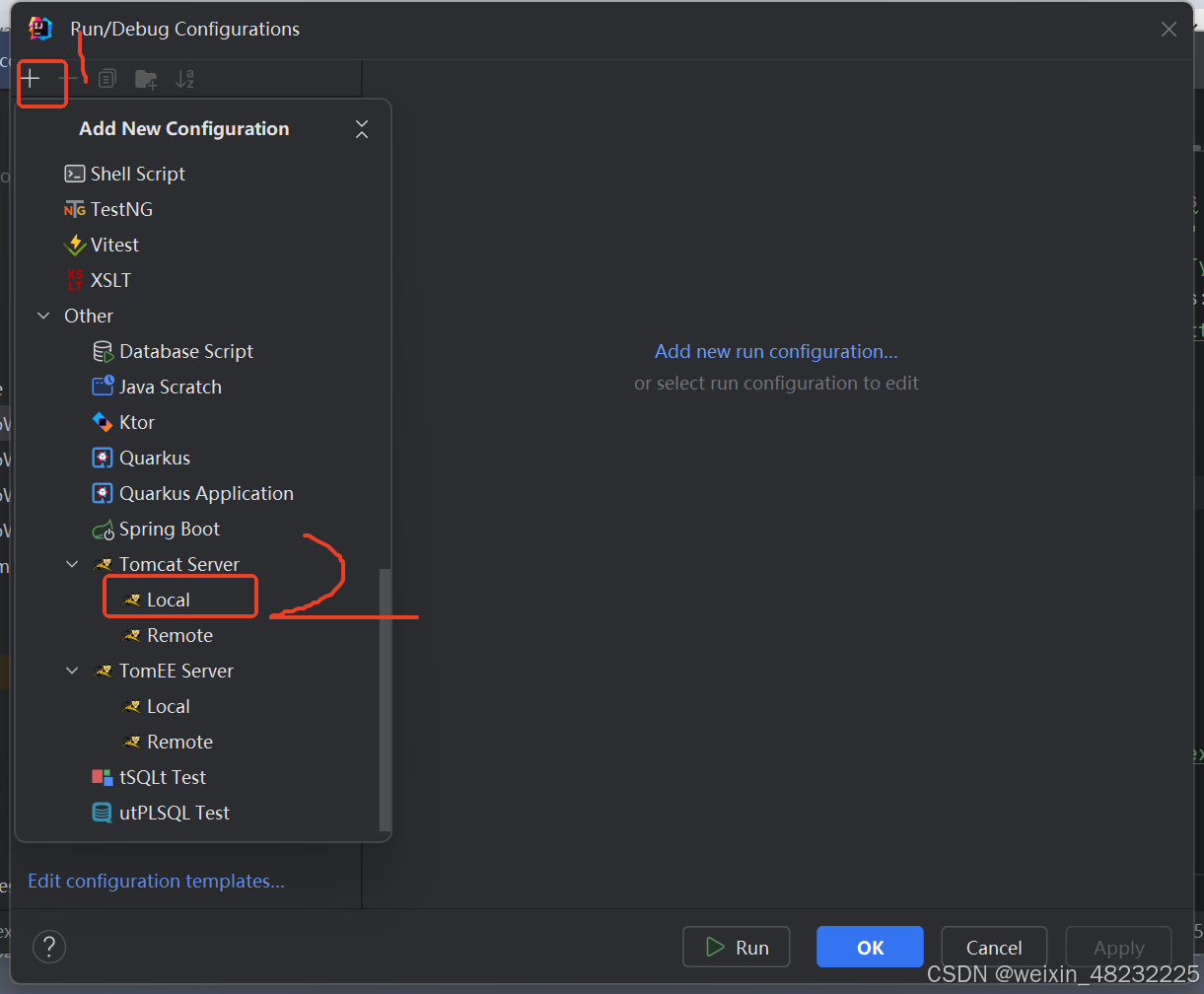Collapse the TomEE Server node
The image size is (1204, 994).
coord(72,671)
